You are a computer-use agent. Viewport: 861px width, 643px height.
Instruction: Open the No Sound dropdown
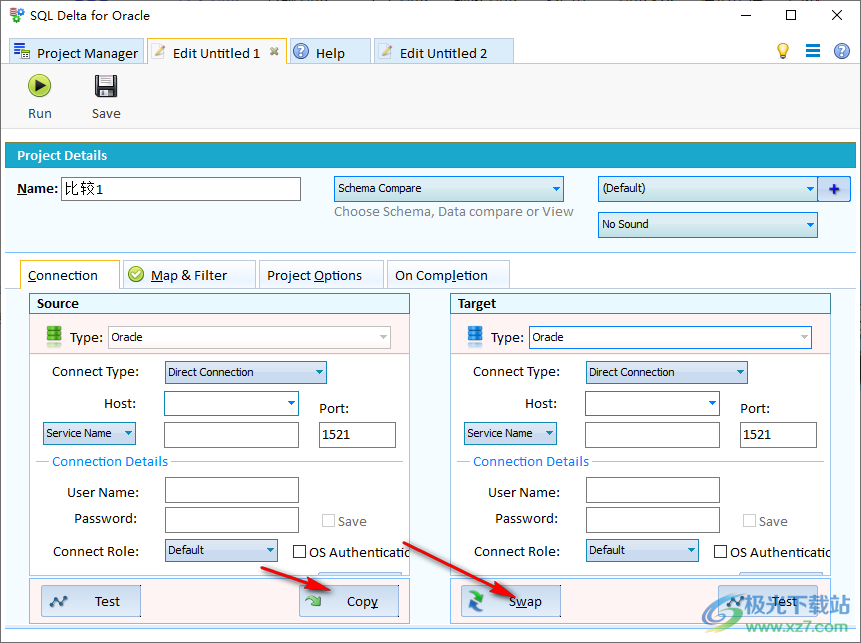(707, 225)
